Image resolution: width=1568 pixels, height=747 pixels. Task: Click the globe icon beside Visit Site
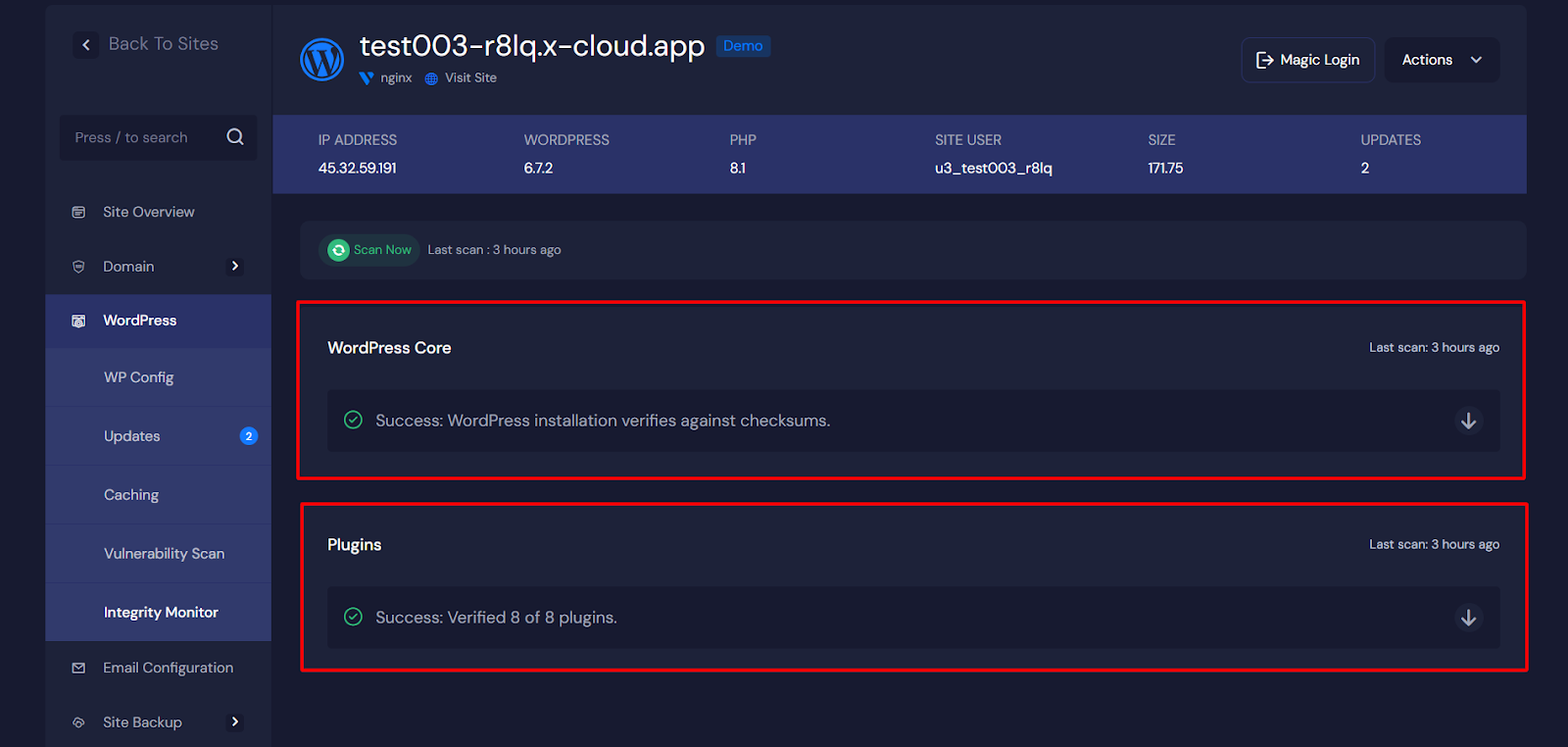[x=431, y=78]
